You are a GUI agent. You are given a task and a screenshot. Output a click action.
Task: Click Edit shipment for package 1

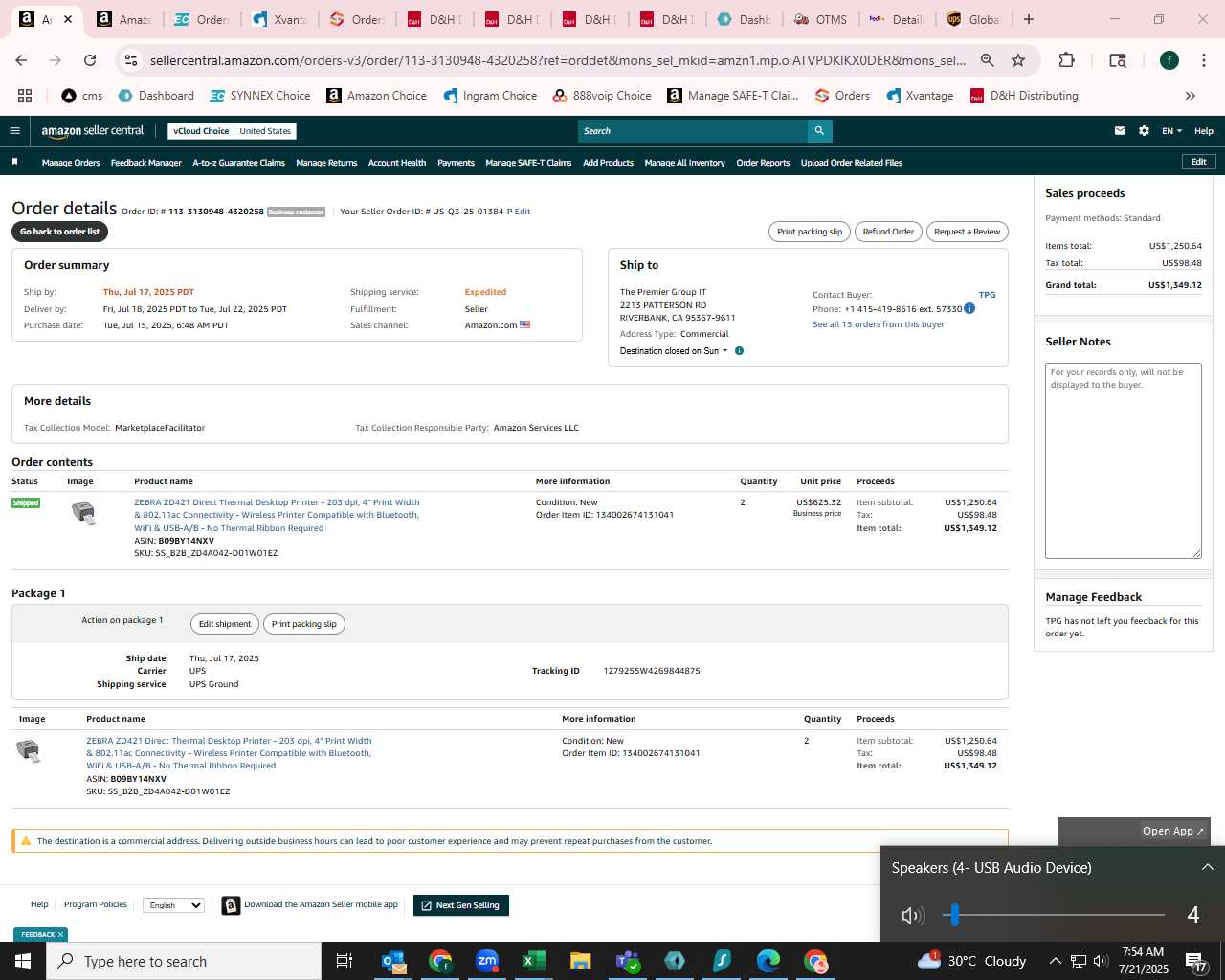(225, 624)
